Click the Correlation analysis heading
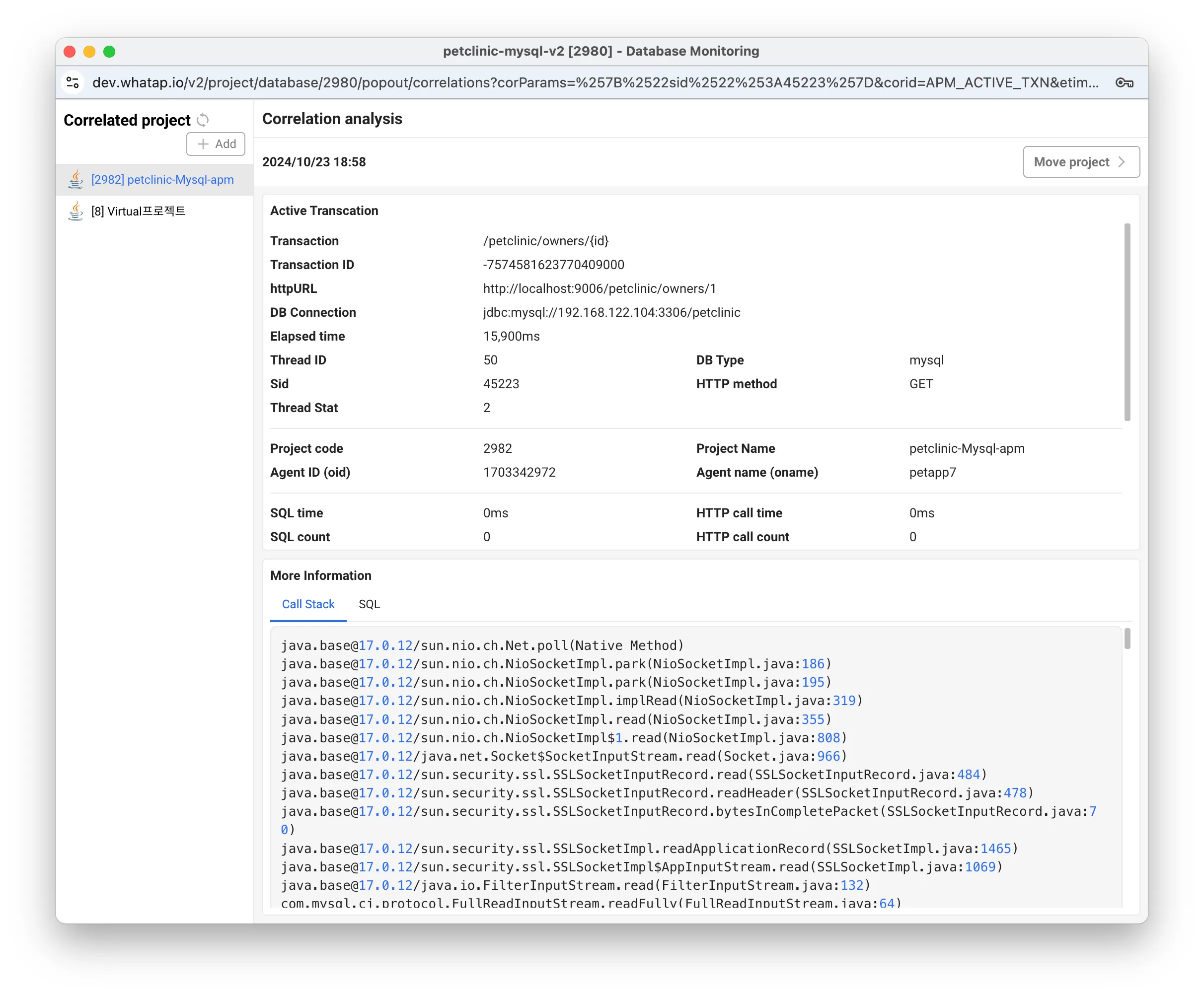This screenshot has height=997, width=1204. [332, 119]
